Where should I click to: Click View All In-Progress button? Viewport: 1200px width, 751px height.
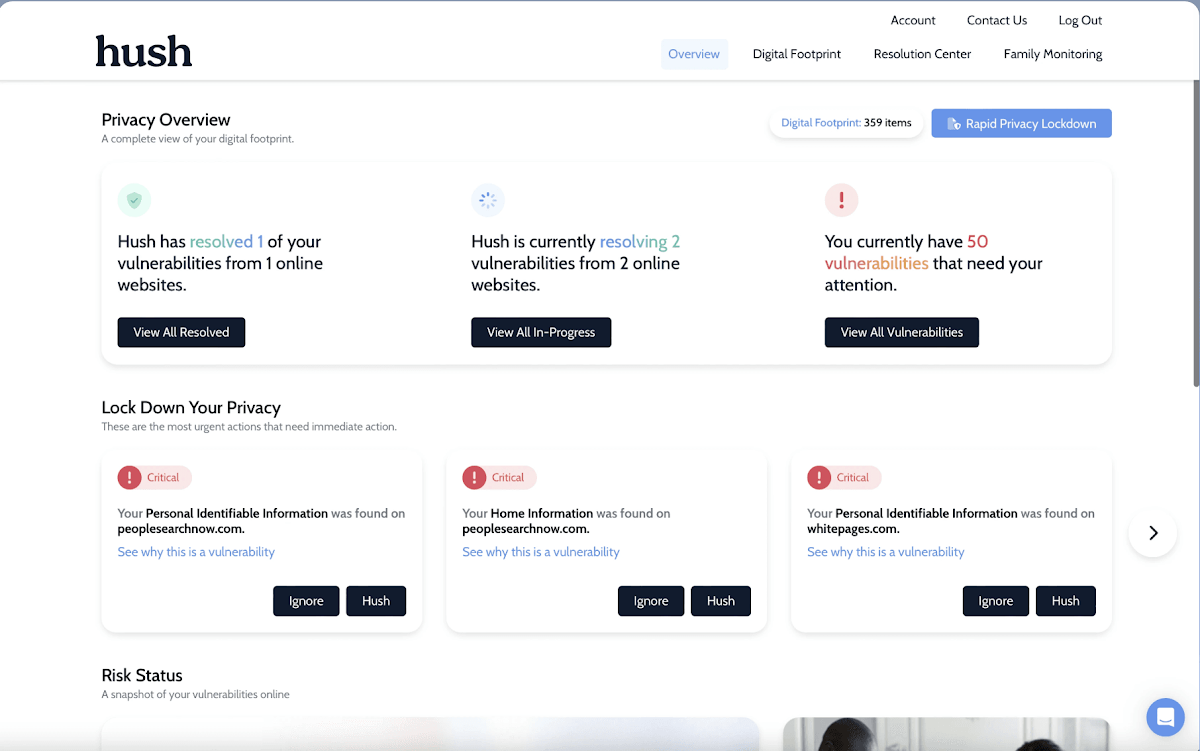point(541,332)
